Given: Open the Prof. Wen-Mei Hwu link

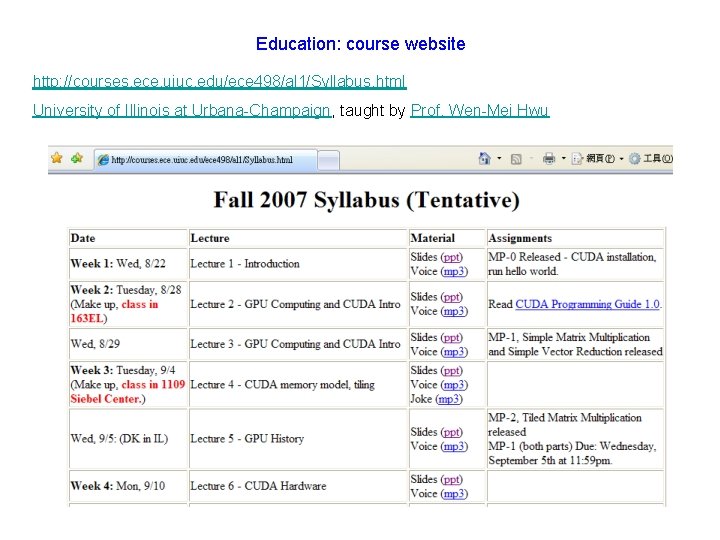Looking at the screenshot, I should coord(479,110).
